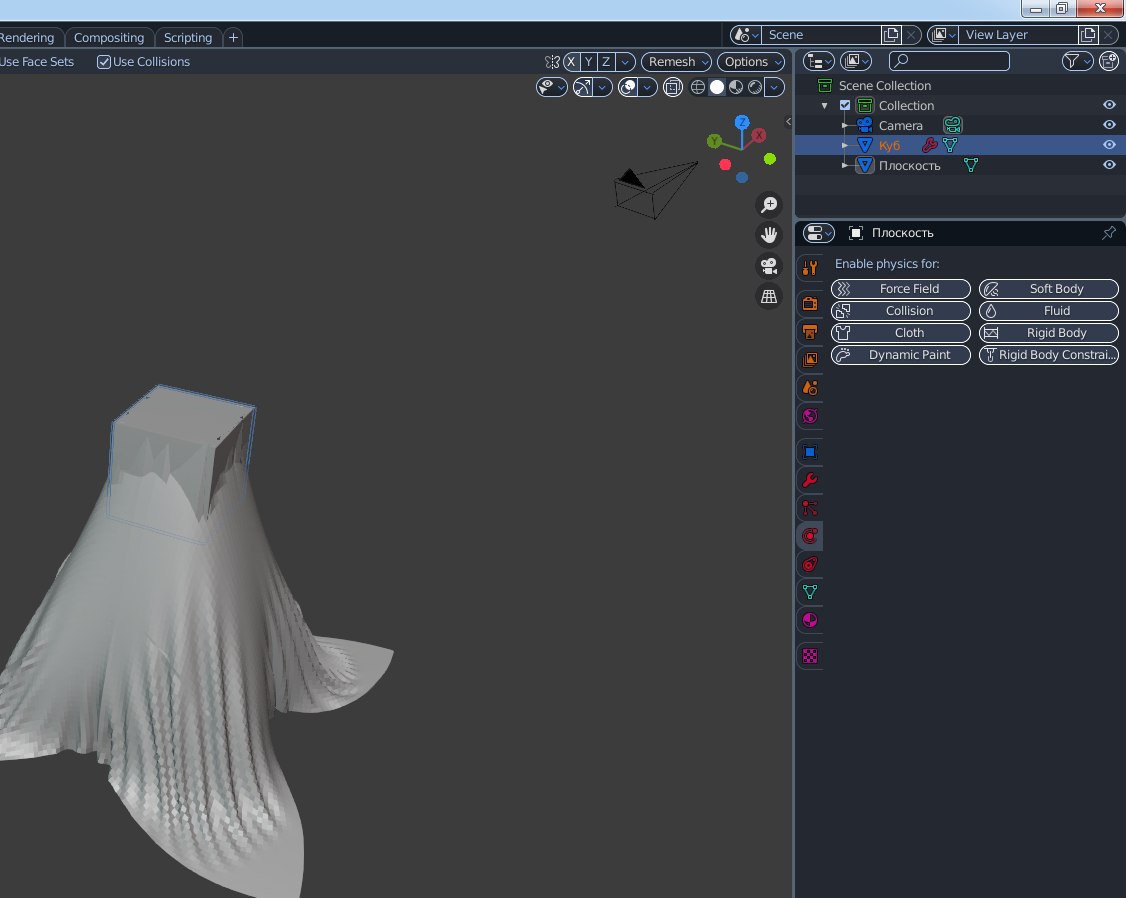Click the X axis on navigation gizmo

click(758, 135)
